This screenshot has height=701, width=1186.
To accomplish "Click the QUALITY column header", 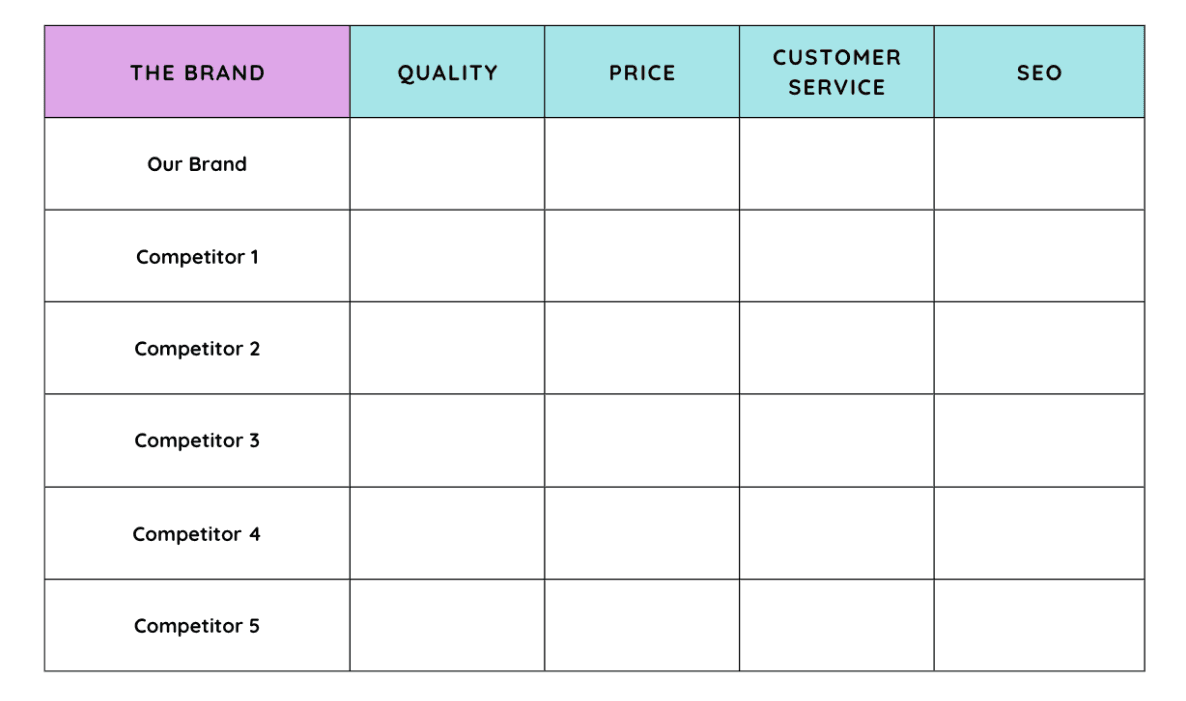I will pos(447,72).
